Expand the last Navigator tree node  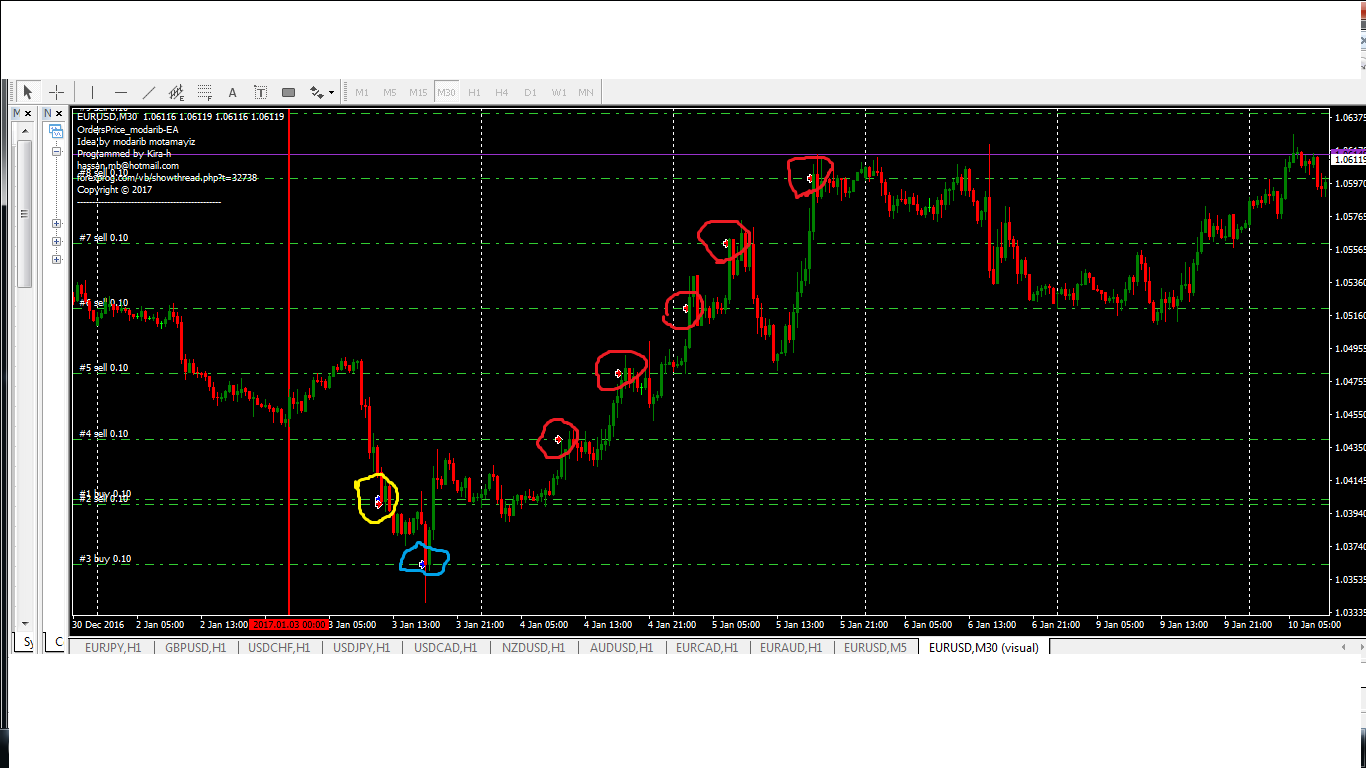[57, 259]
